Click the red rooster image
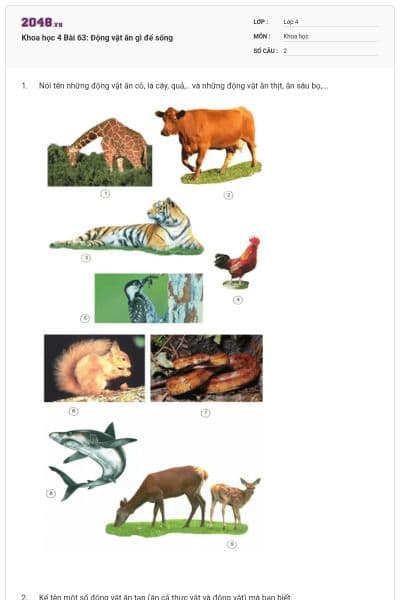The width and height of the screenshot is (400, 600). point(237,262)
